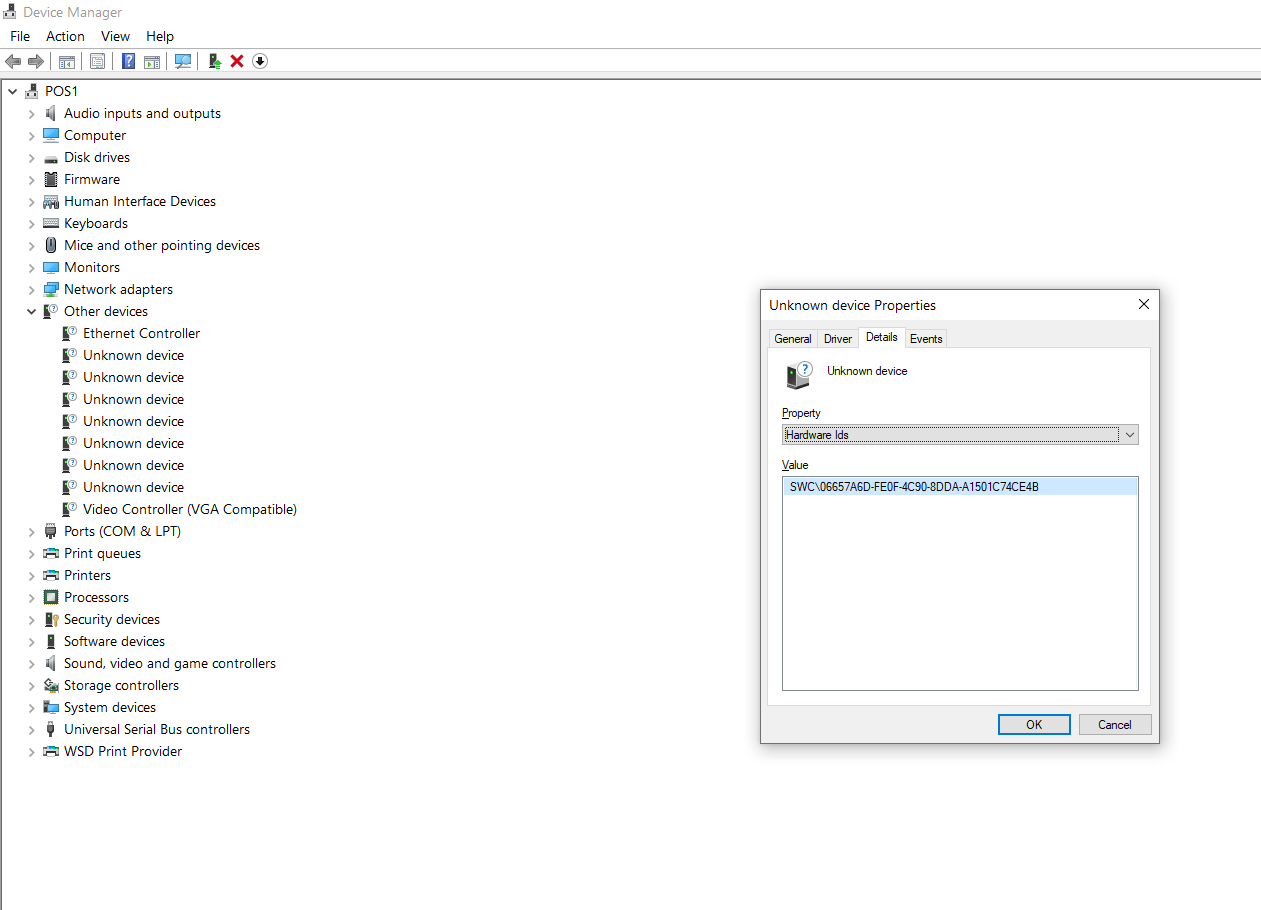
Task: Click the Cancel button
Action: tap(1114, 725)
